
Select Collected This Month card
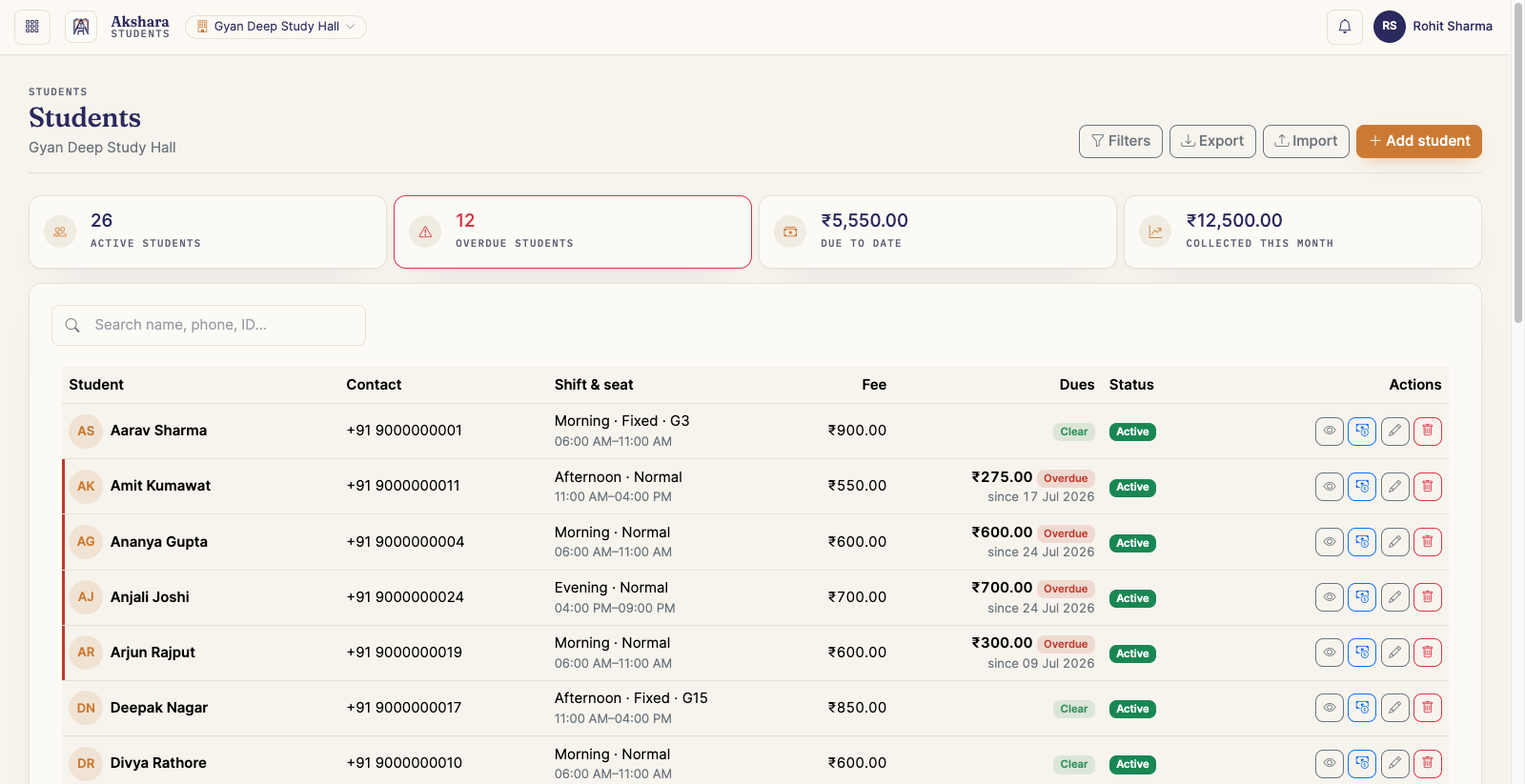(1303, 231)
